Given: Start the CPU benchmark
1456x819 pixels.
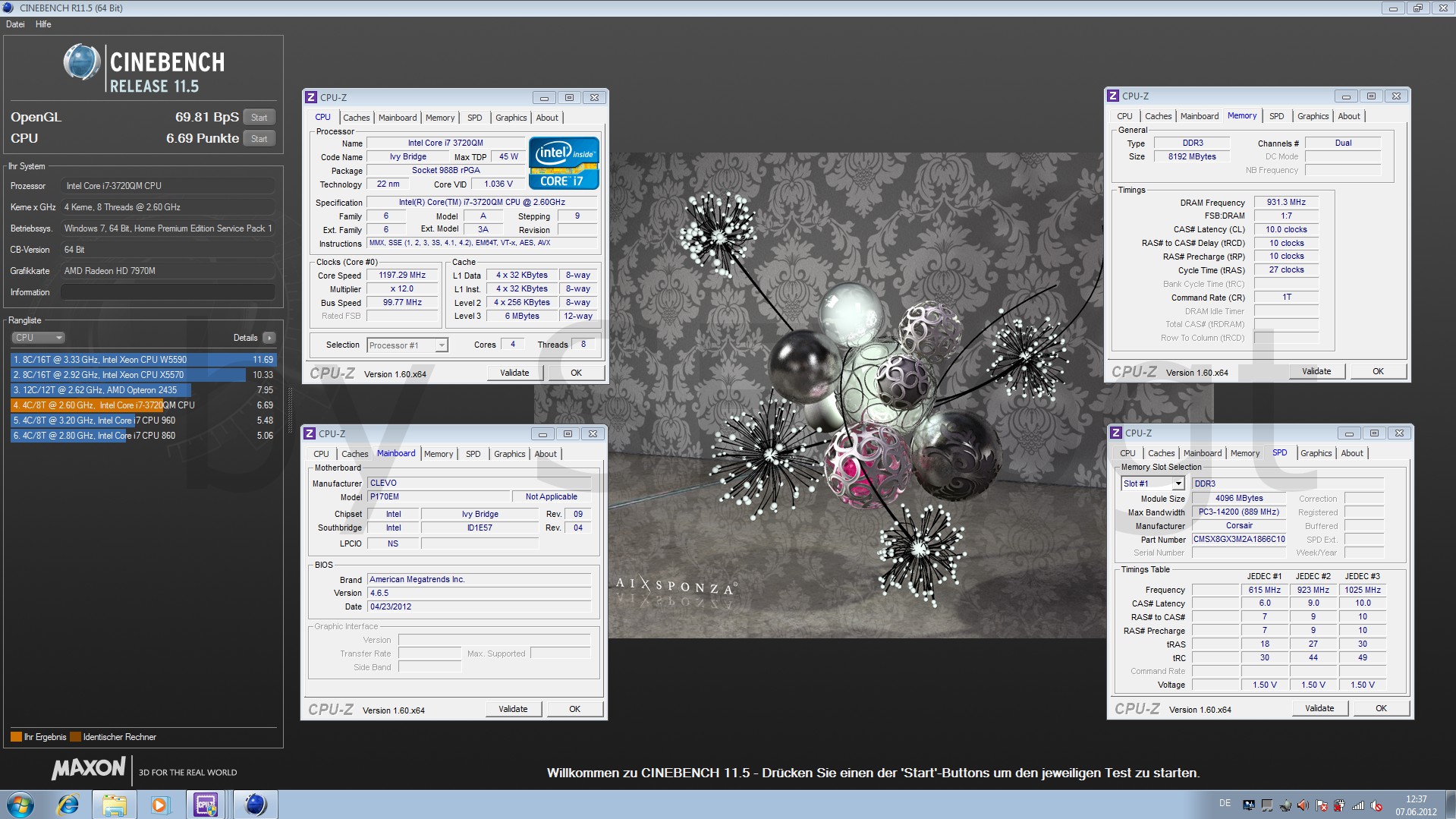Looking at the screenshot, I should coord(259,138).
